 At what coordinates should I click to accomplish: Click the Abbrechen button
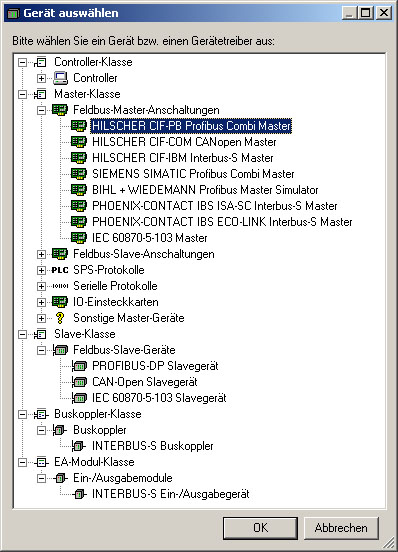click(341, 528)
